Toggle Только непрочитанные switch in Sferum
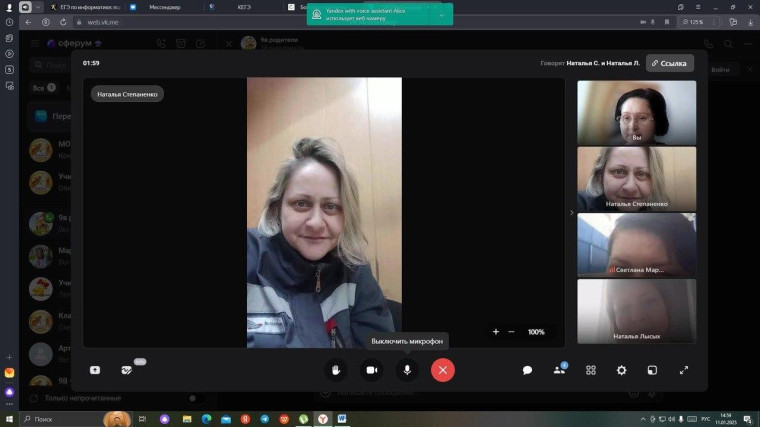This screenshot has height=427, width=760. click(x=195, y=398)
